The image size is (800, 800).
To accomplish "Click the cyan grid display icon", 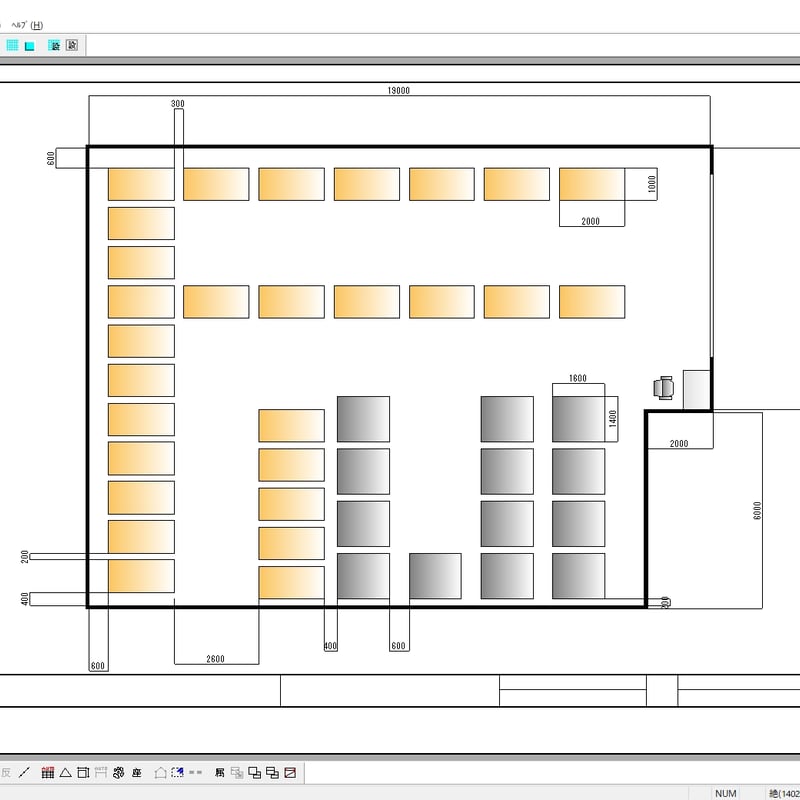I will [x=12, y=45].
